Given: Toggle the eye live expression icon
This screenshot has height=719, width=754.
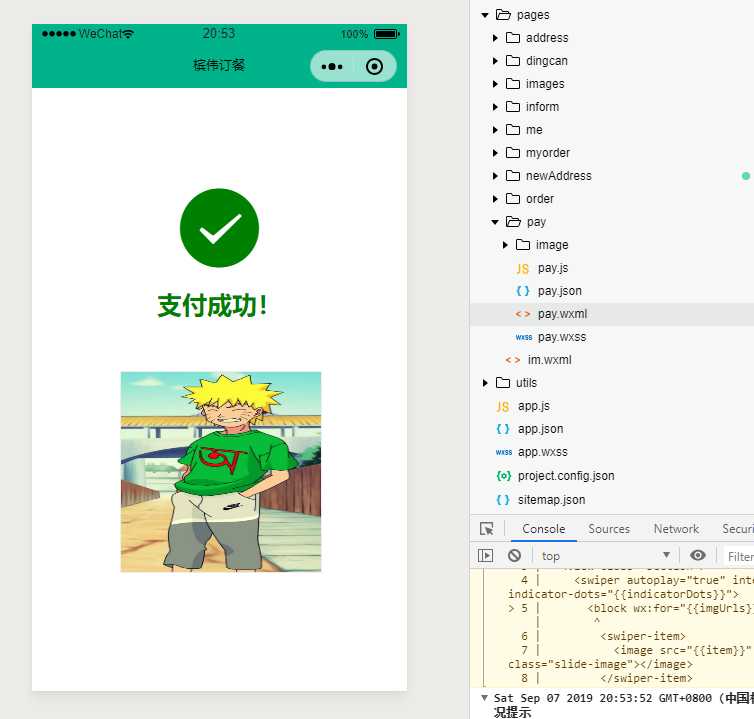Looking at the screenshot, I should point(697,555).
